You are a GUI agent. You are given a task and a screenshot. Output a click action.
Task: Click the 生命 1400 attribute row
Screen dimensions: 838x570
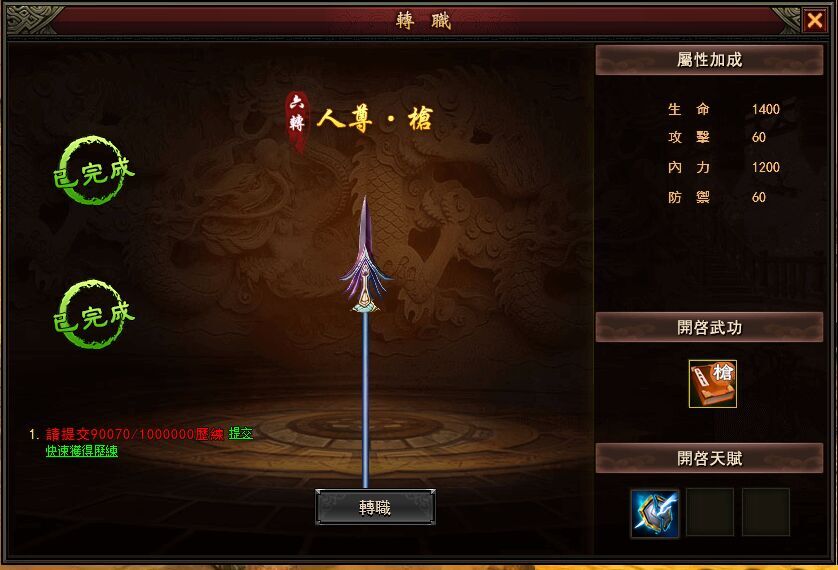point(724,110)
